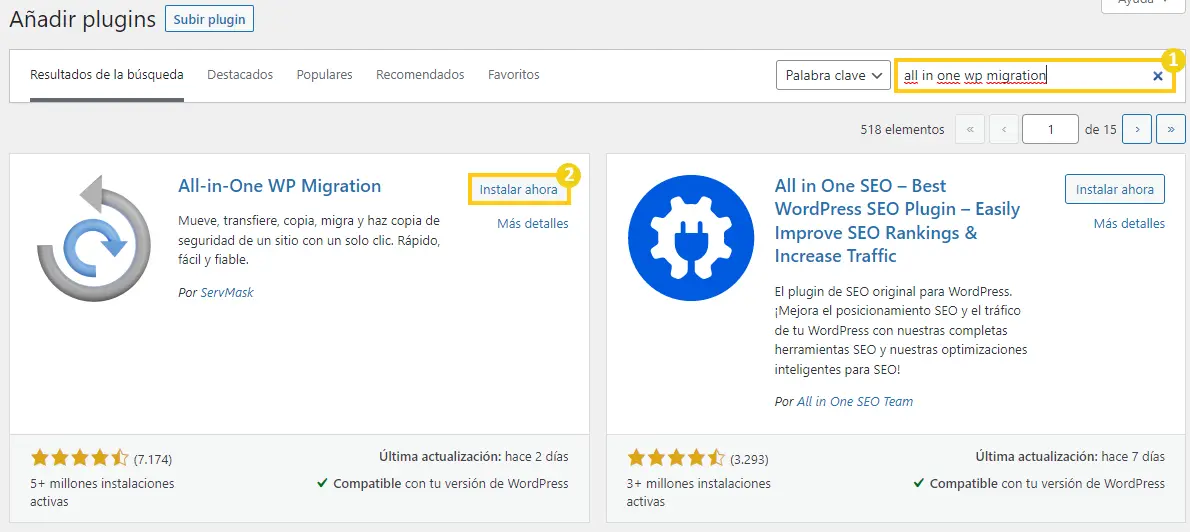Click the 7.174 rating stars

point(80,458)
